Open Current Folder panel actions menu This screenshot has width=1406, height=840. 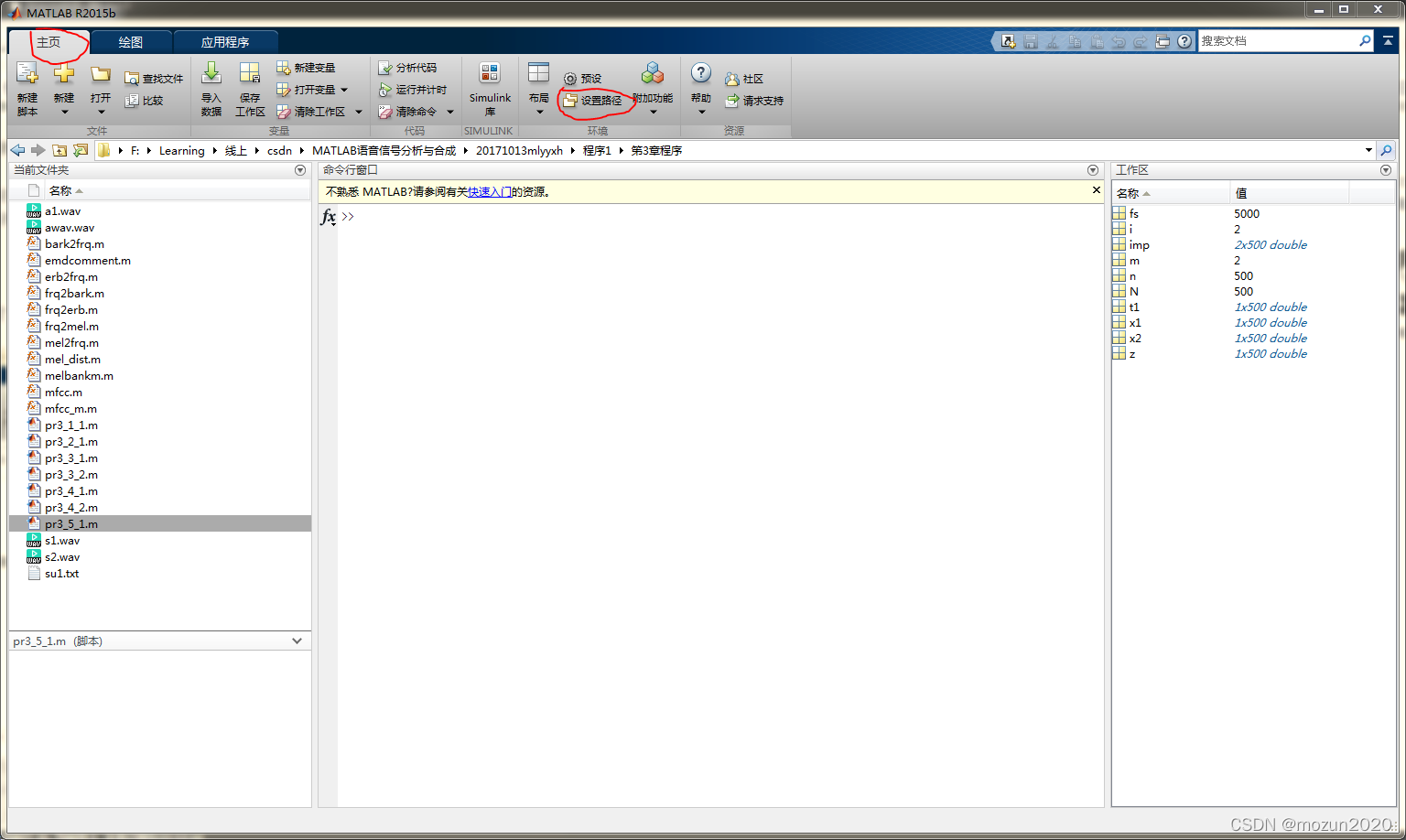tap(300, 170)
